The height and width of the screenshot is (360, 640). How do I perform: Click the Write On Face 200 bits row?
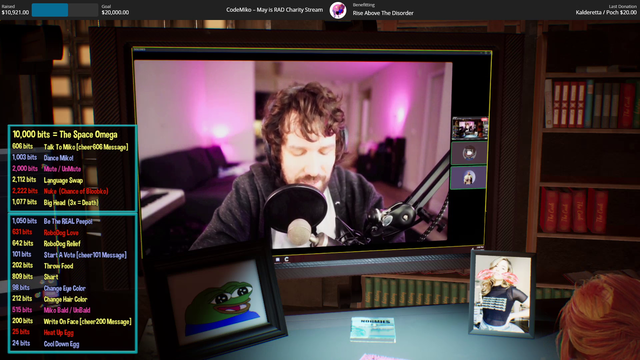72,322
